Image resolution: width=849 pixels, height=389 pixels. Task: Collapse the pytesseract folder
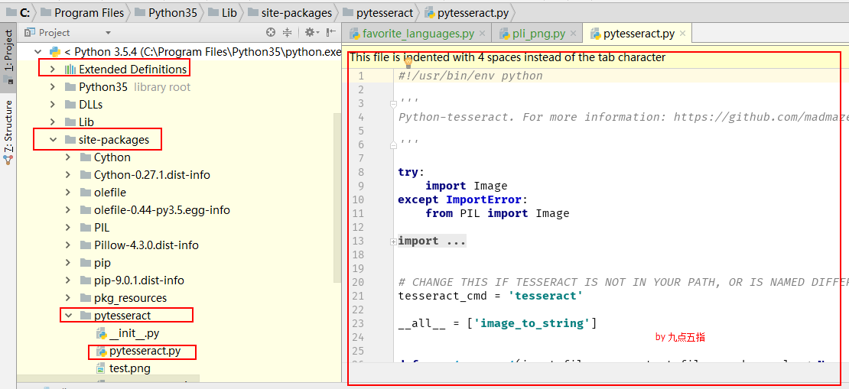click(68, 315)
